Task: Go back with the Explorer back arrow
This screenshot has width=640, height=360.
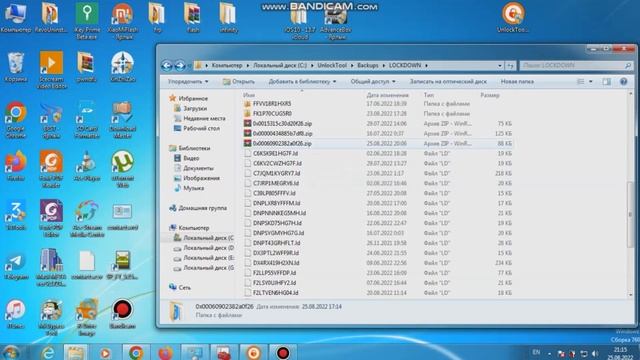Action: tap(167, 65)
